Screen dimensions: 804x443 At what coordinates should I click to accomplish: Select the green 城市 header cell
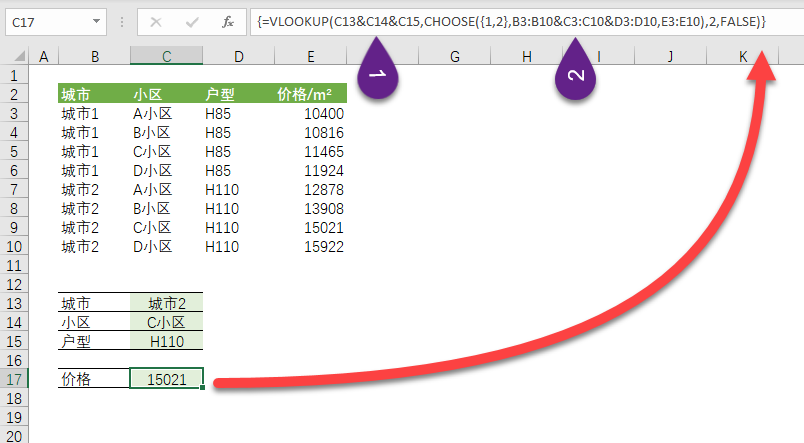point(93,95)
